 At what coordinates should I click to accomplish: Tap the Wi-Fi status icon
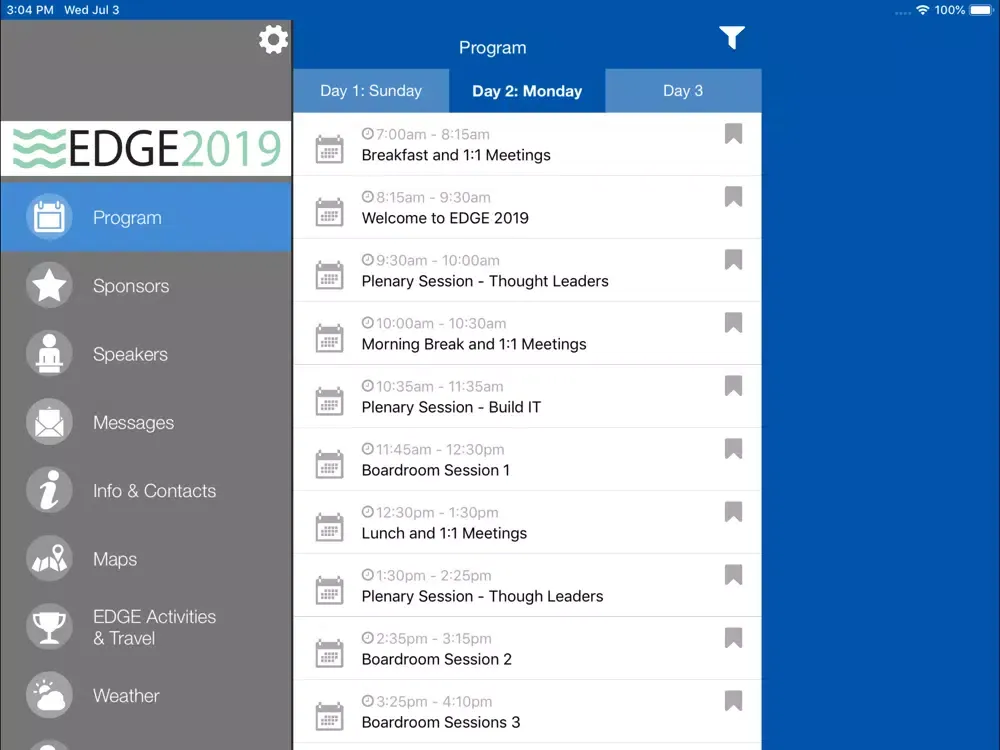click(x=922, y=10)
